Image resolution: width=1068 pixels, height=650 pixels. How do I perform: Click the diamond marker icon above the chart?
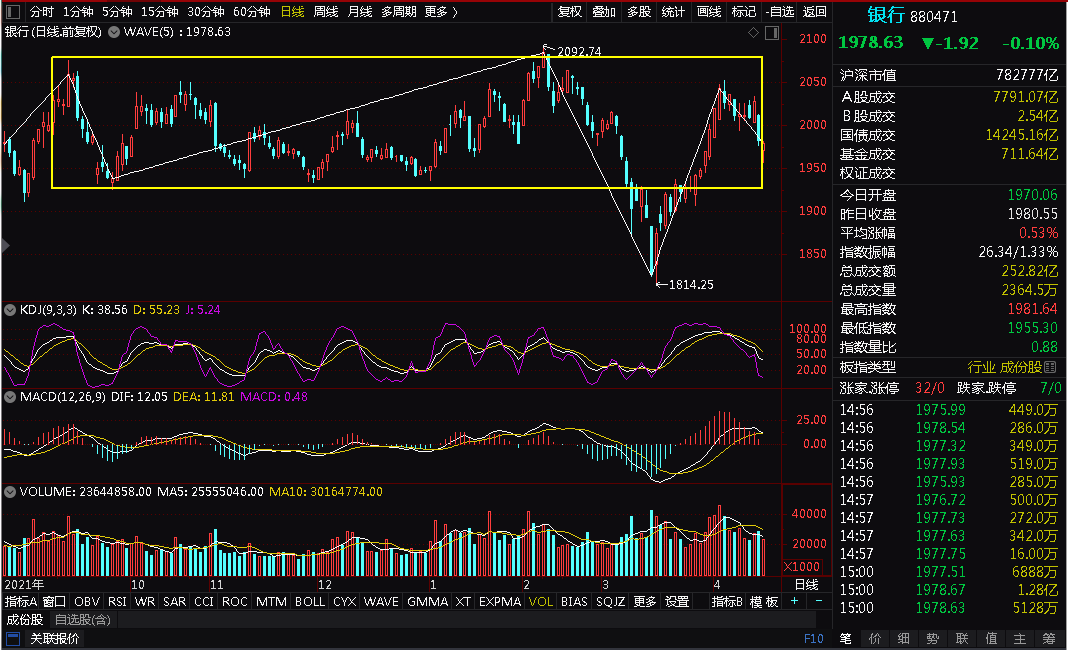click(x=753, y=33)
